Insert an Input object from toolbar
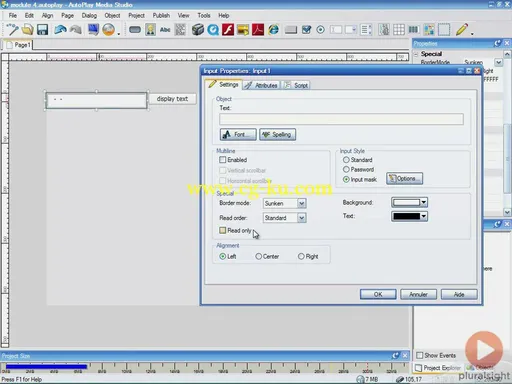The width and height of the screenshot is (512, 384). pyautogui.click(x=336, y=30)
